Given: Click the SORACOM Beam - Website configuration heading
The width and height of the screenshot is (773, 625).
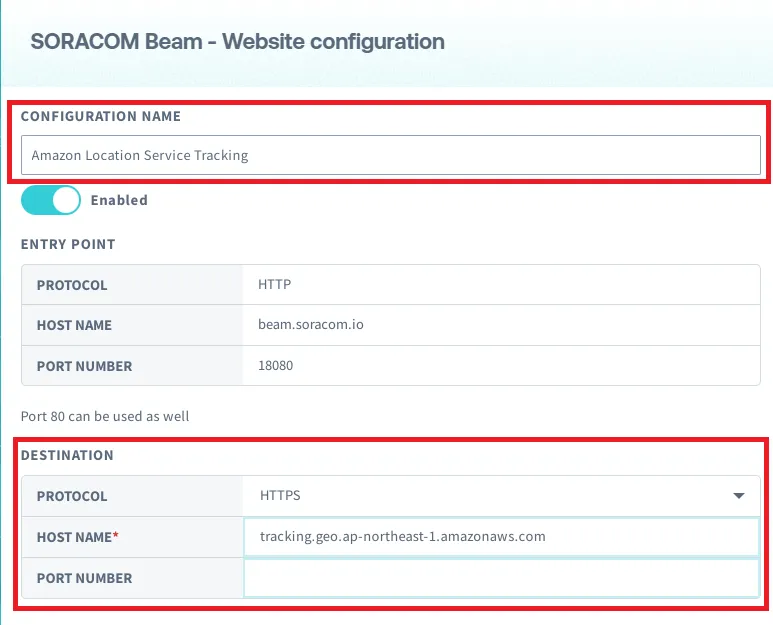Looking at the screenshot, I should [238, 41].
